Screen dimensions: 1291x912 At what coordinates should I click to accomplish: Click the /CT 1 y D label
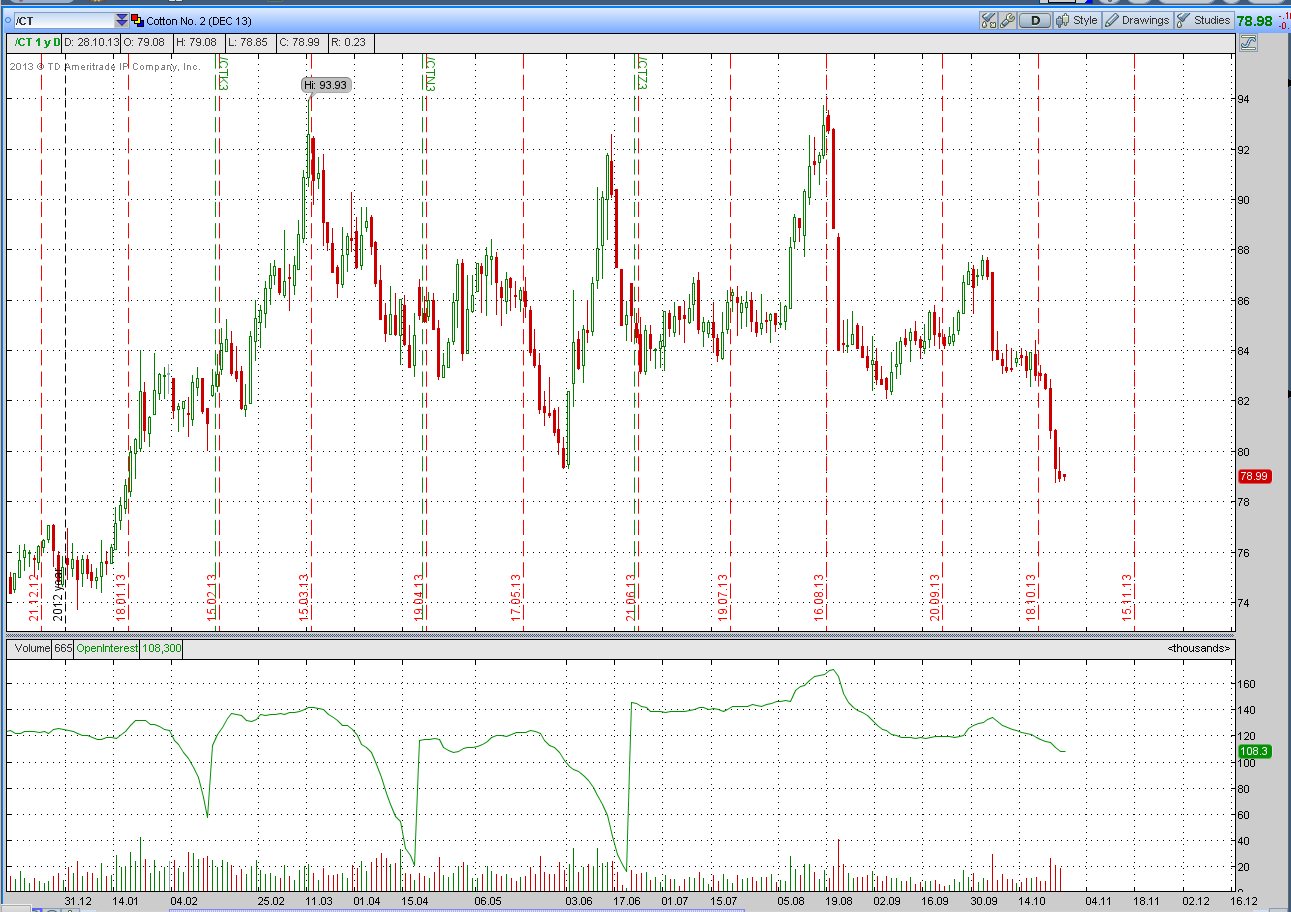[x=37, y=42]
